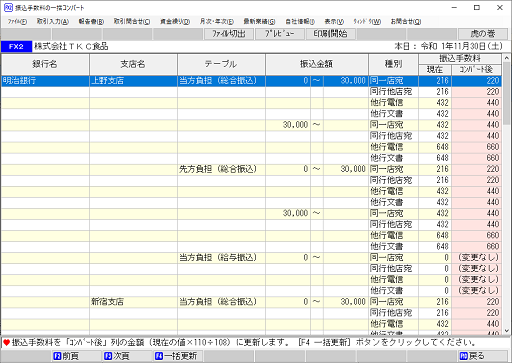Open the 取引入力(A) menu
Screen dimensions: 512x363
point(53,22)
